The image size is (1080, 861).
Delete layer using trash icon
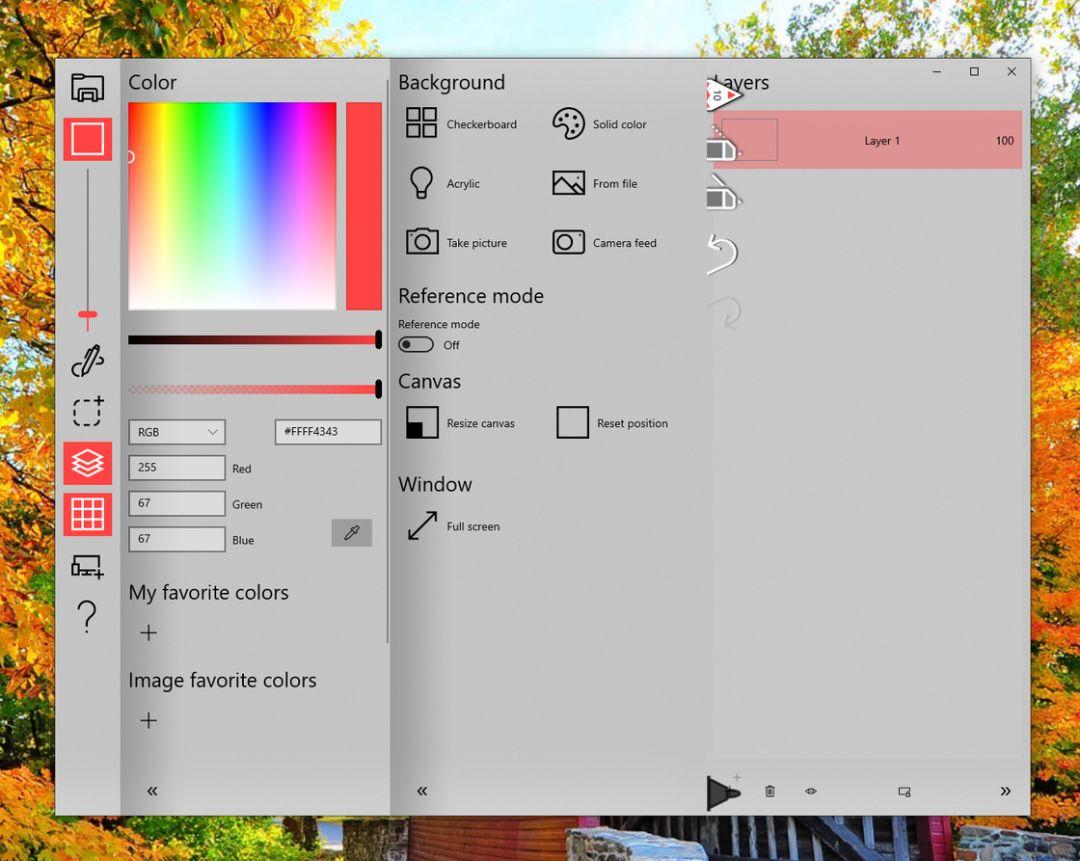(770, 791)
